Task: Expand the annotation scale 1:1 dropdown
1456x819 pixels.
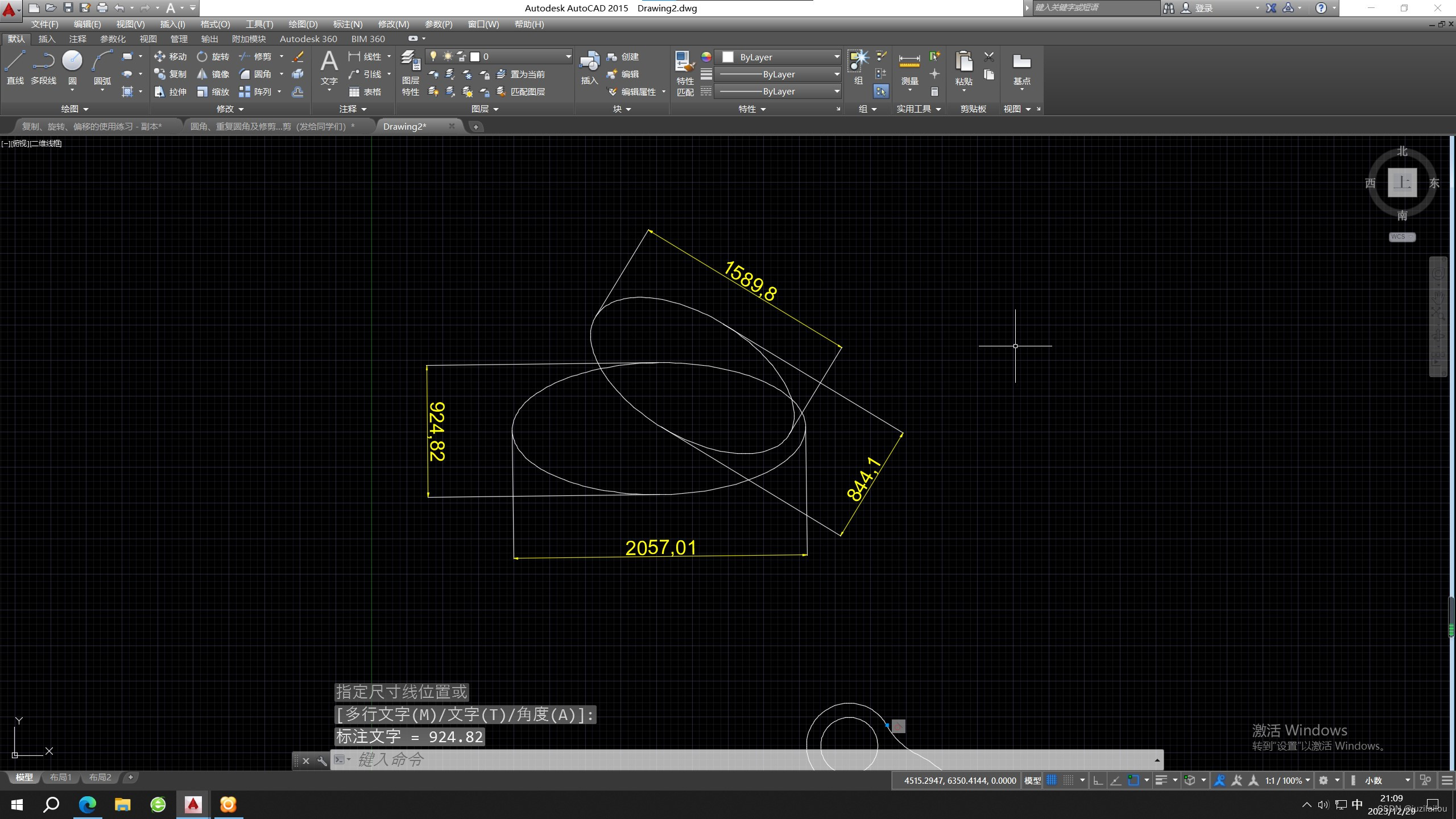Action: 1308,780
